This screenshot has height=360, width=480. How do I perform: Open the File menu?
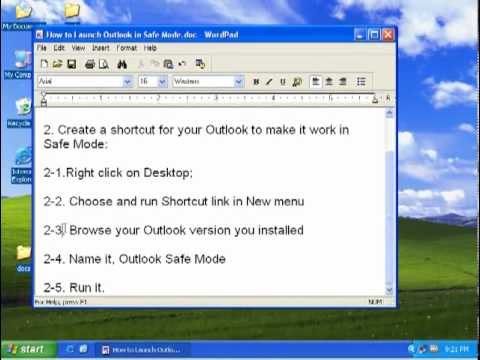tap(42, 48)
